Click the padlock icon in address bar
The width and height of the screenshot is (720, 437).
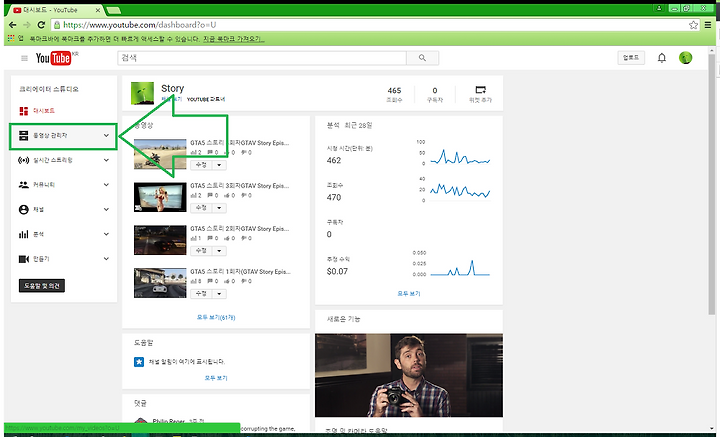click(x=56, y=25)
